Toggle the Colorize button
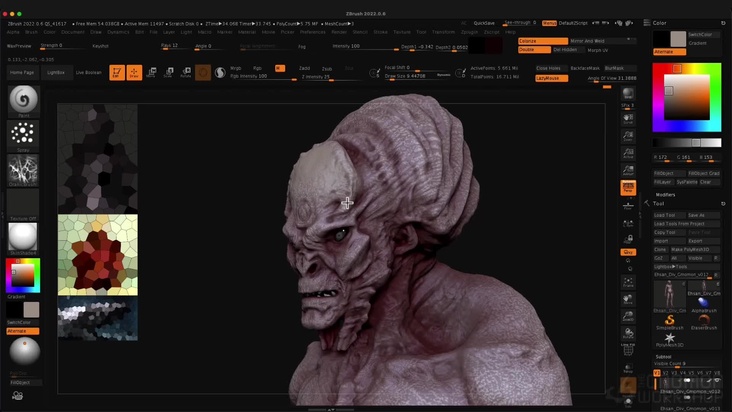 (x=542, y=41)
